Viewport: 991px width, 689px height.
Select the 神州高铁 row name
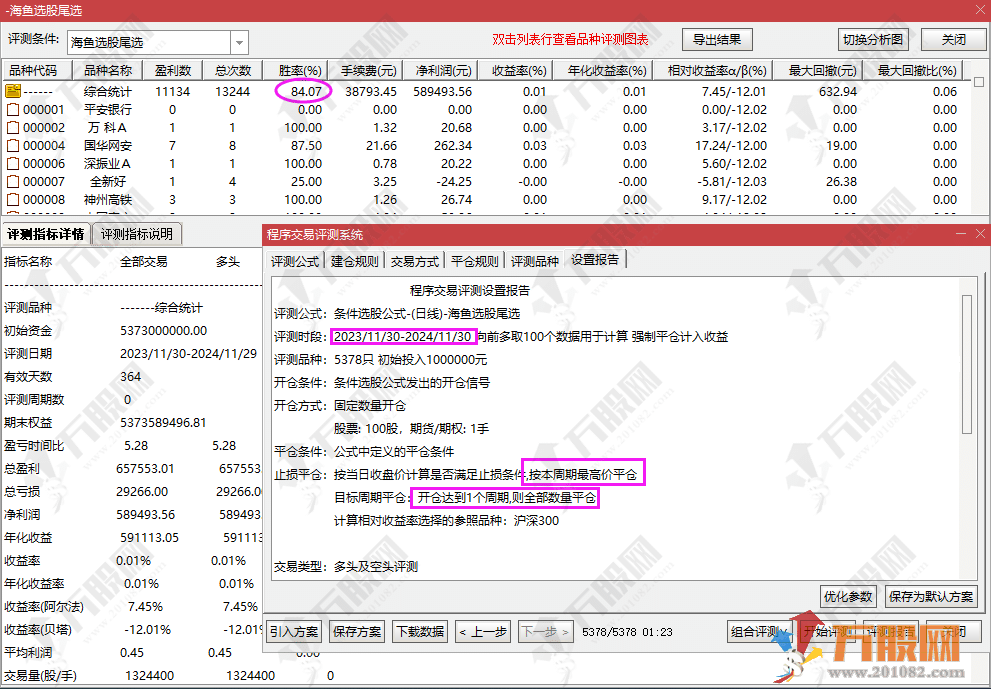point(108,200)
